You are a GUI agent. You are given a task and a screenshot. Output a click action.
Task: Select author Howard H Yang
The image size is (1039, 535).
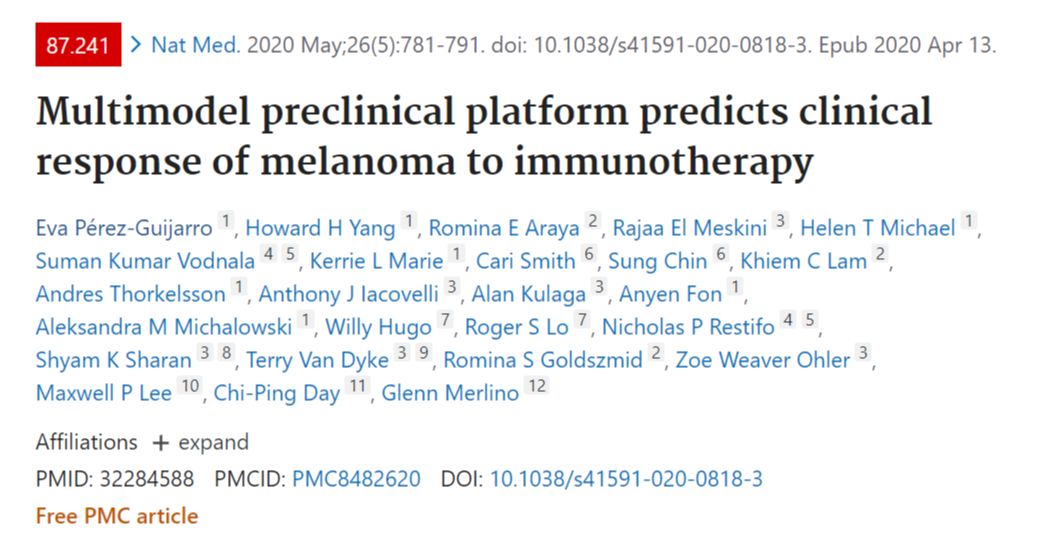tap(320, 228)
